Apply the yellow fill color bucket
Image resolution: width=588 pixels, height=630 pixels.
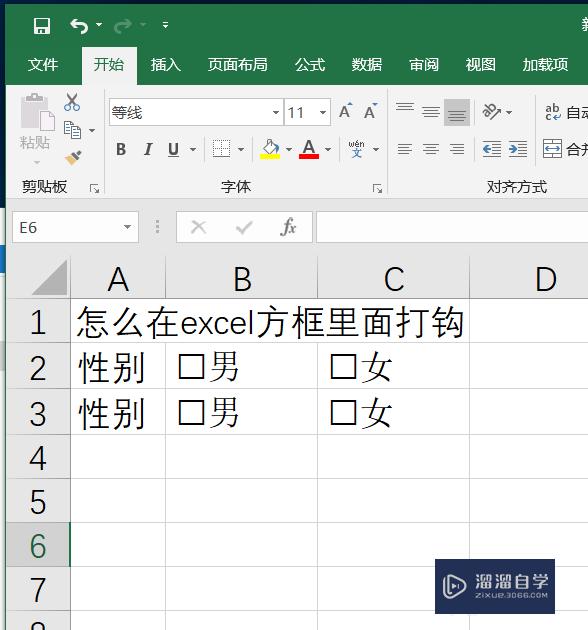270,149
